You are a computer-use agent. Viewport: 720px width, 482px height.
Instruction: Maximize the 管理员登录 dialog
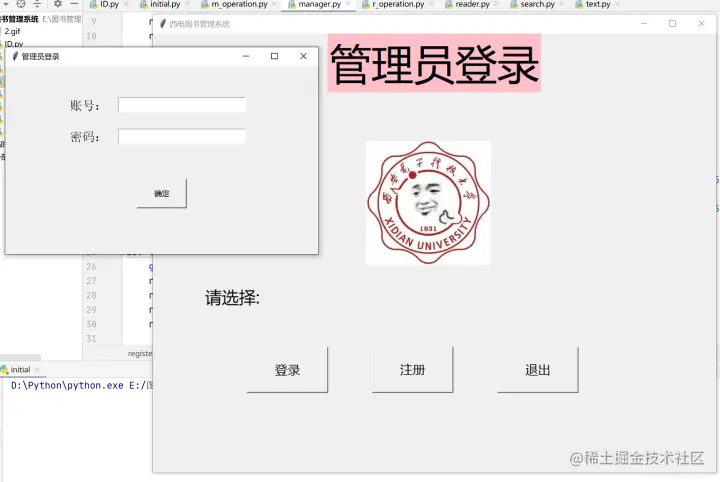coord(274,56)
